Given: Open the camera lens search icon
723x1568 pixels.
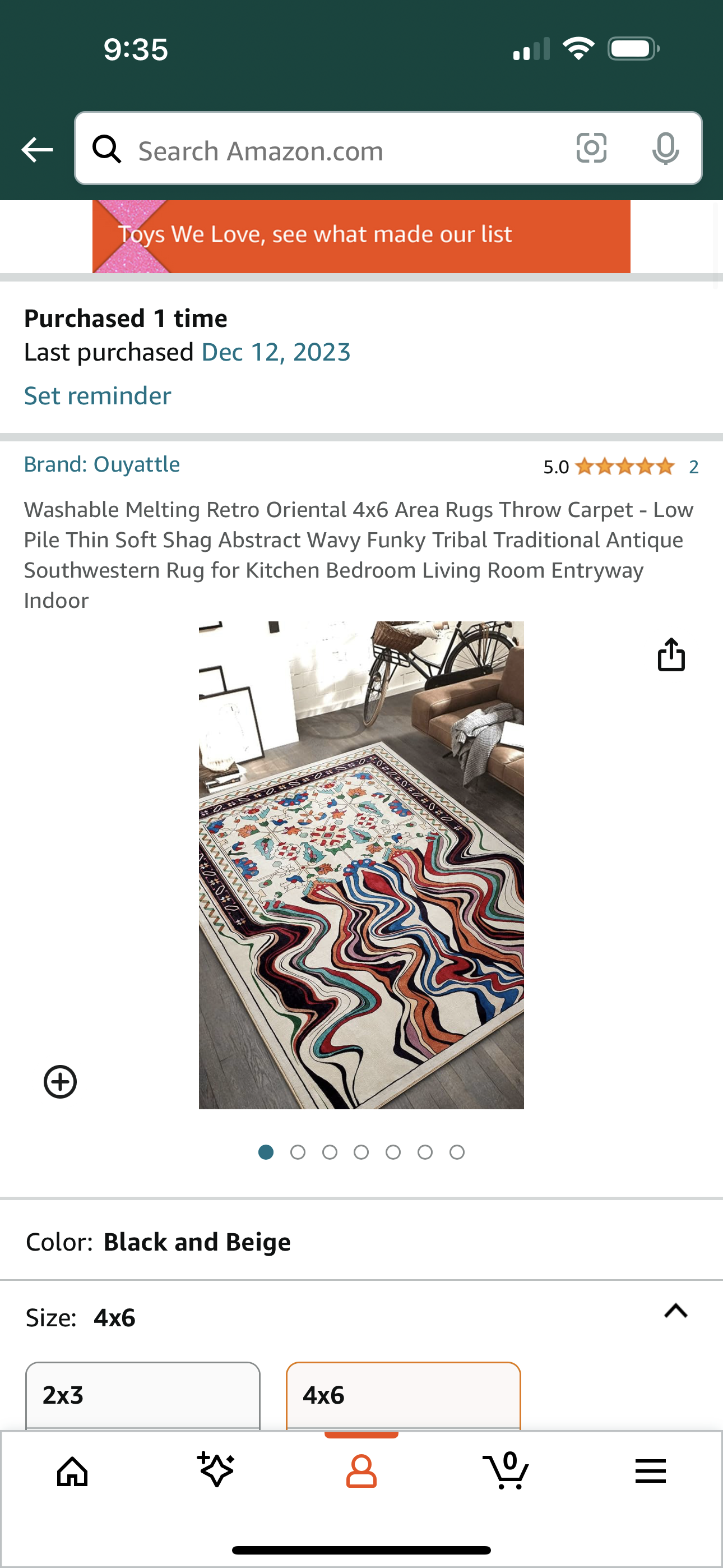Looking at the screenshot, I should 591,148.
